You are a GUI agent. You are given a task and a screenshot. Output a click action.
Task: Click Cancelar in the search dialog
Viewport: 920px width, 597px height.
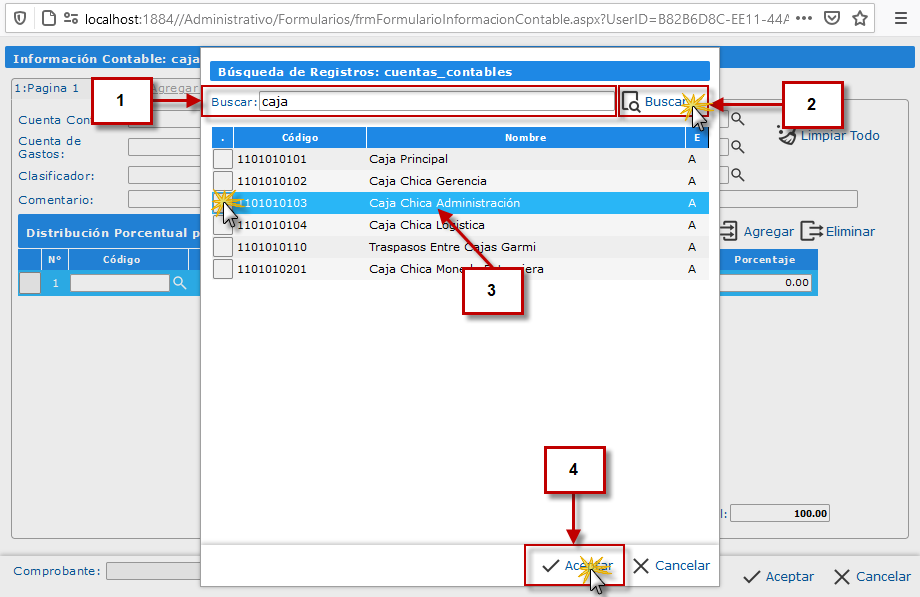pos(671,565)
